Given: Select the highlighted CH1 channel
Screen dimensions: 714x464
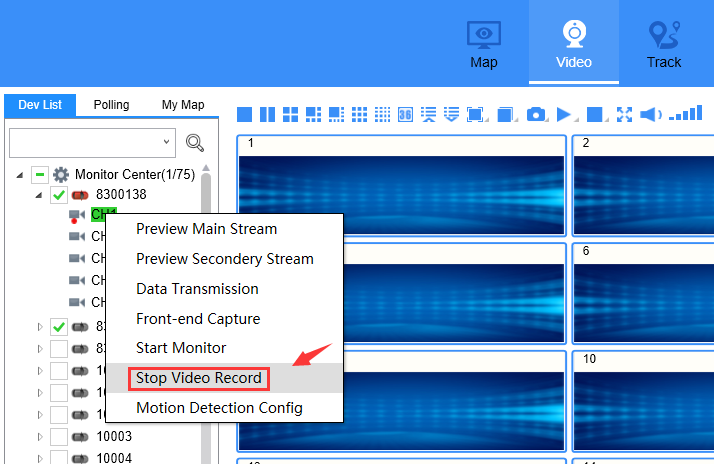Looking at the screenshot, I should pos(103,214).
